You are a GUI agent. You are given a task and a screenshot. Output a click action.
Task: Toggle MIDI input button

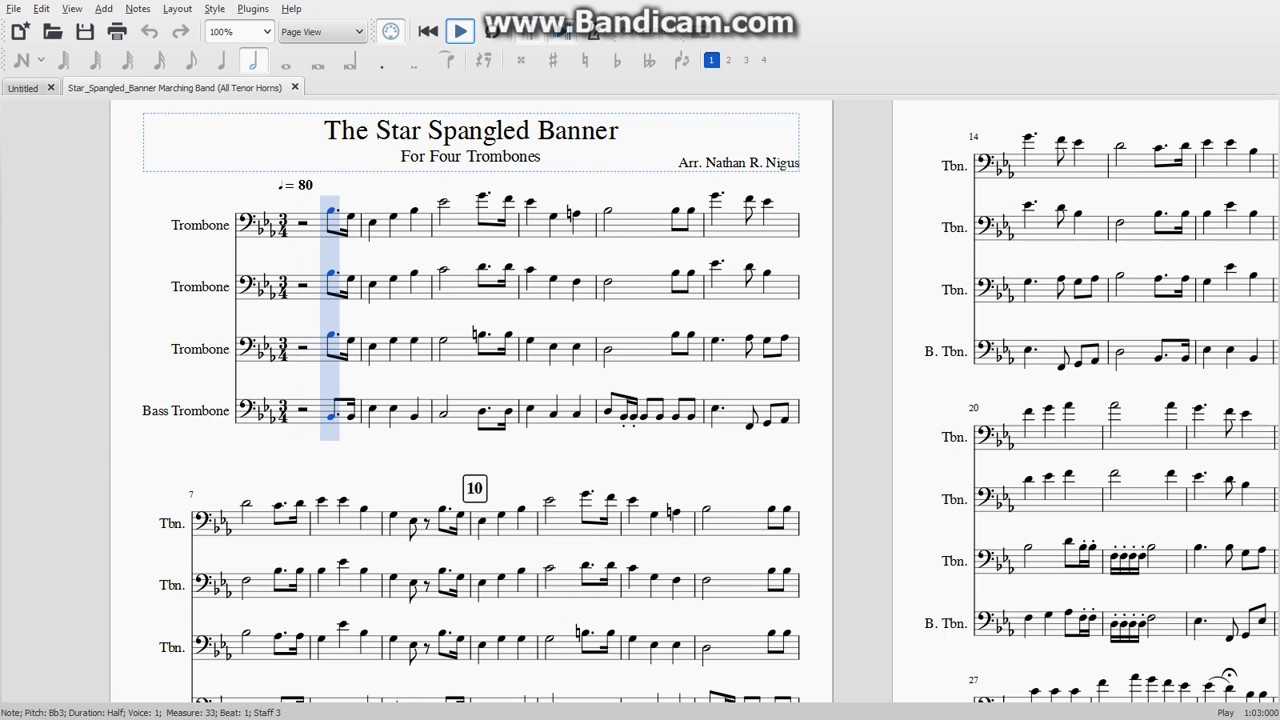[x=391, y=32]
